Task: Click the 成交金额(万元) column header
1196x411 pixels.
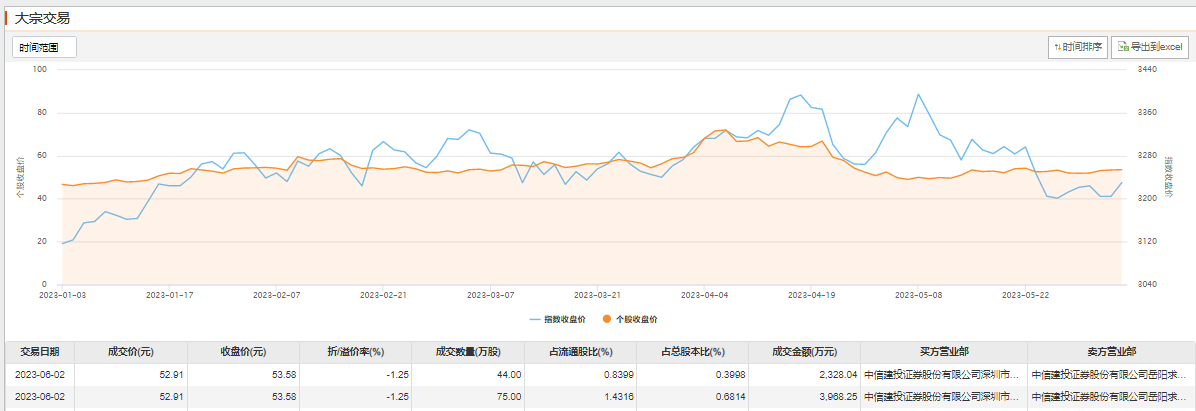Action: click(804, 352)
